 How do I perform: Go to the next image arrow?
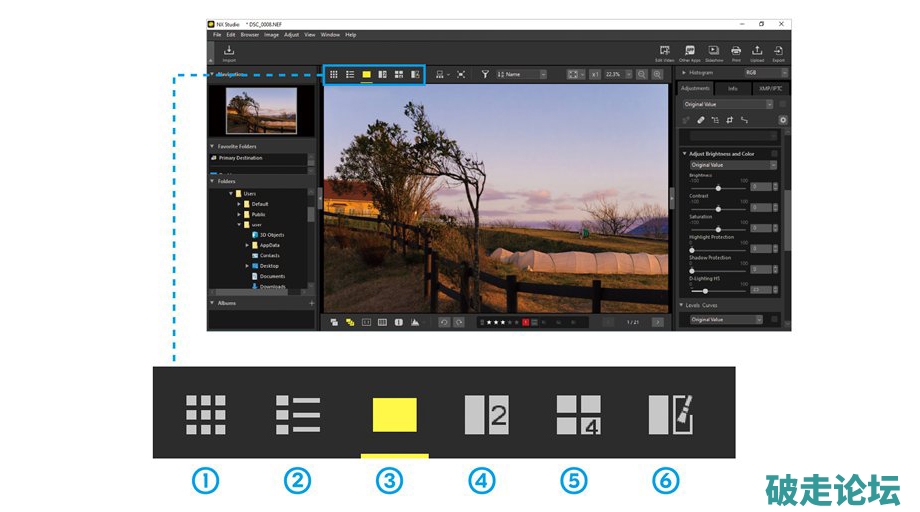point(658,322)
